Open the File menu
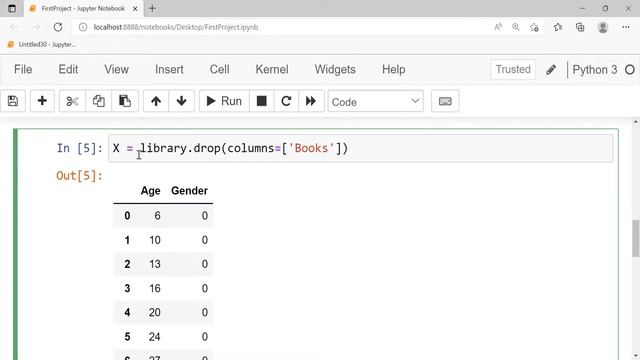This screenshot has width=640, height=360. click(23, 69)
